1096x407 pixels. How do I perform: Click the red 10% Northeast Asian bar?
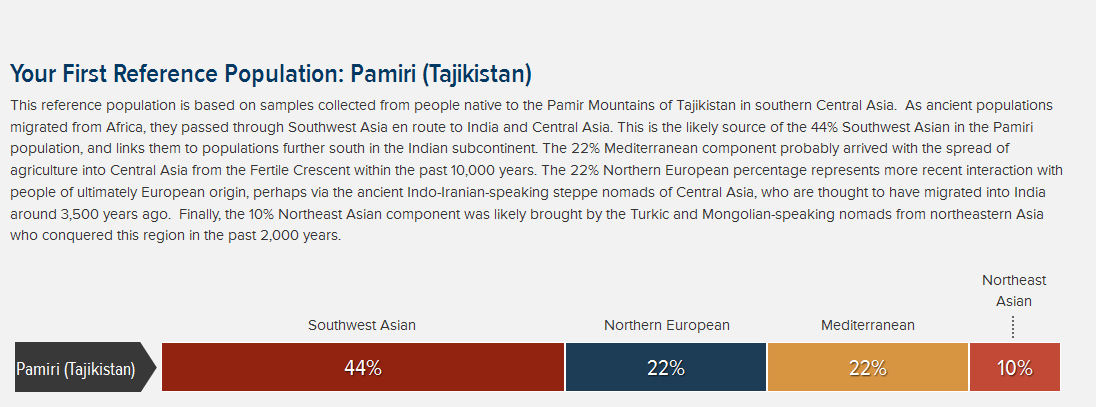click(1014, 367)
